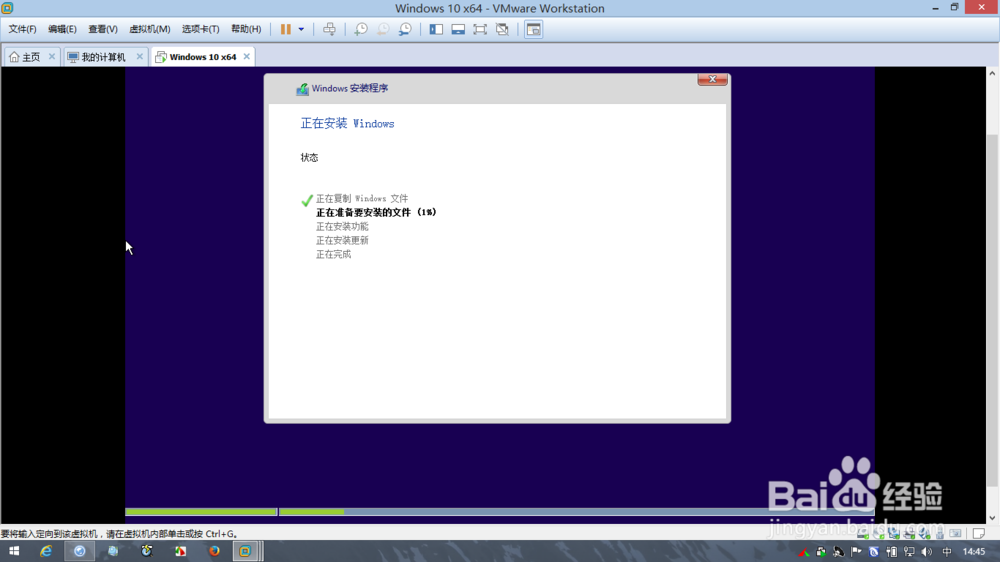Click the second setup progress bar segment

point(577,512)
